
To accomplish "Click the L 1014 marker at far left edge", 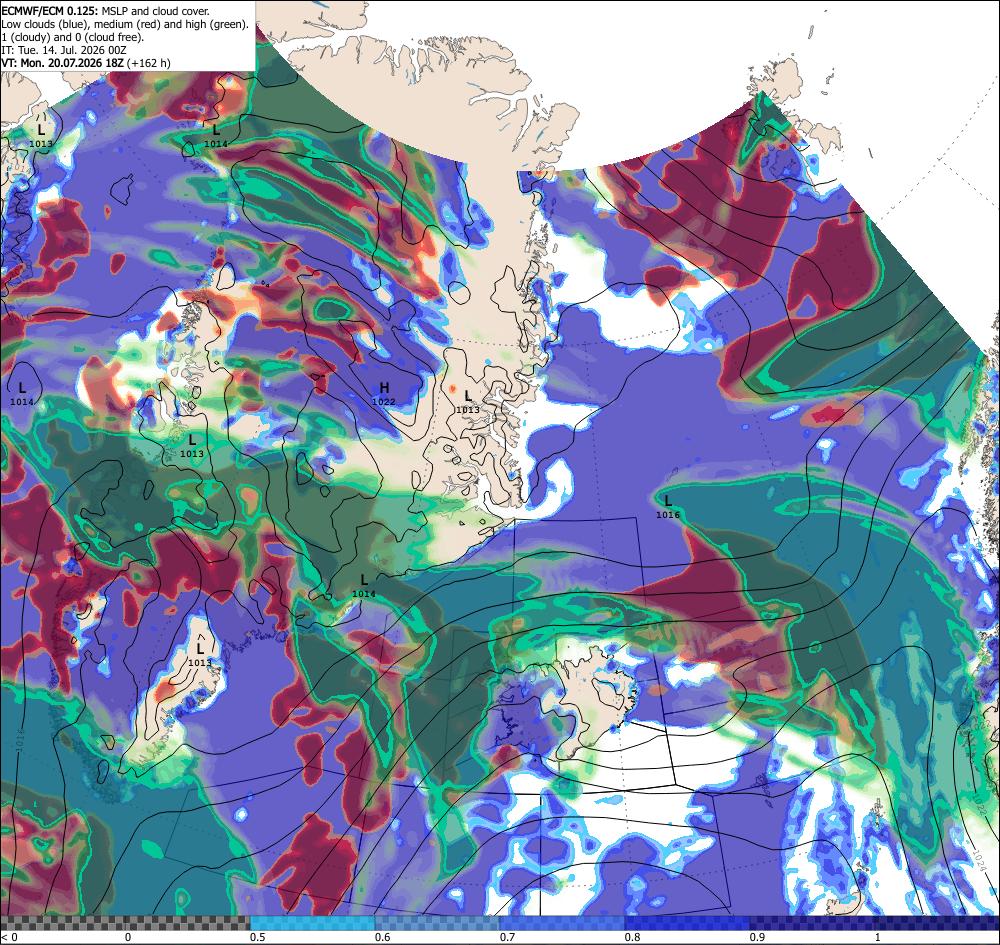I will pyautogui.click(x=22, y=394).
